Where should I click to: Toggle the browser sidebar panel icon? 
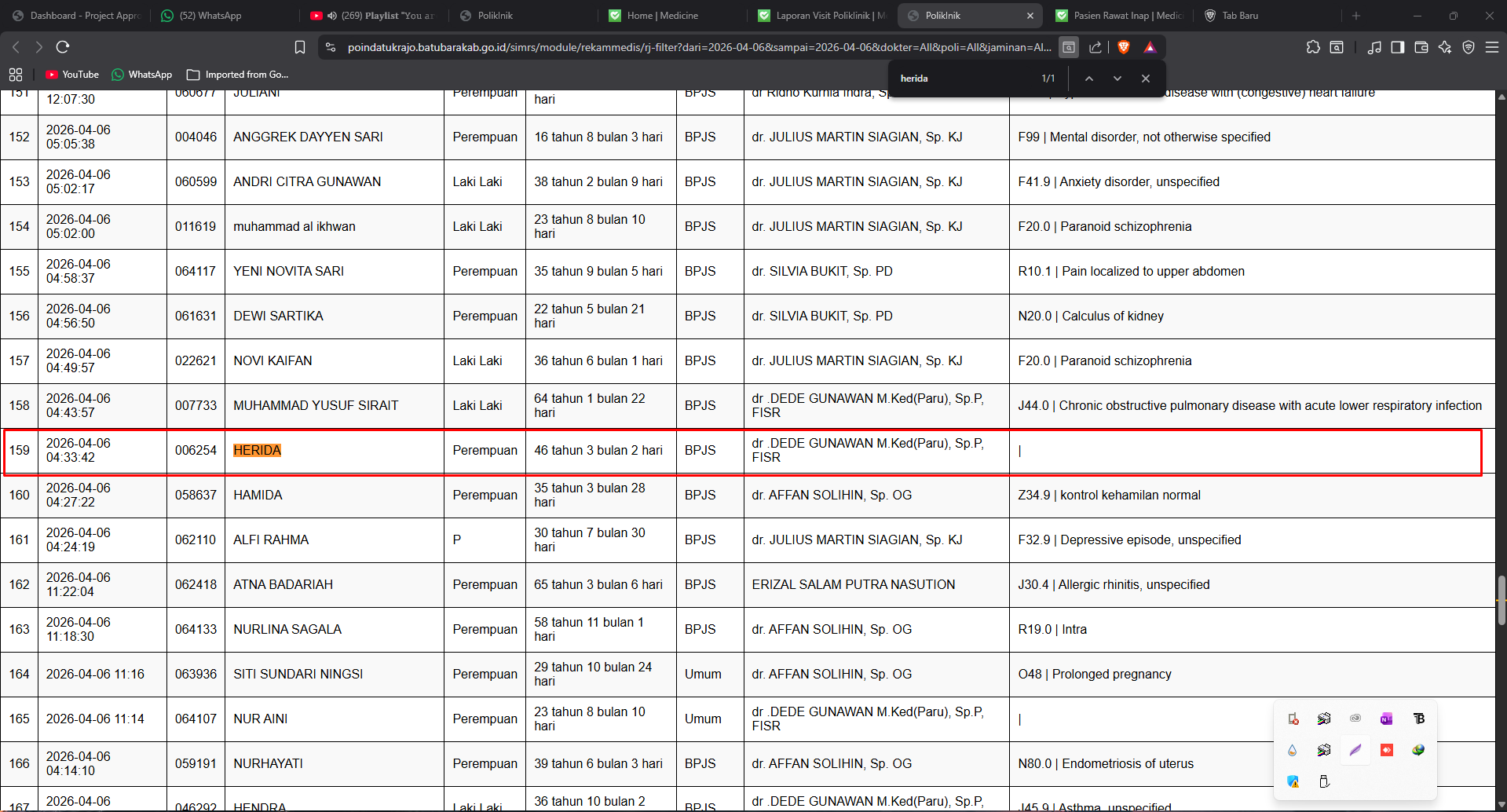(x=1397, y=47)
